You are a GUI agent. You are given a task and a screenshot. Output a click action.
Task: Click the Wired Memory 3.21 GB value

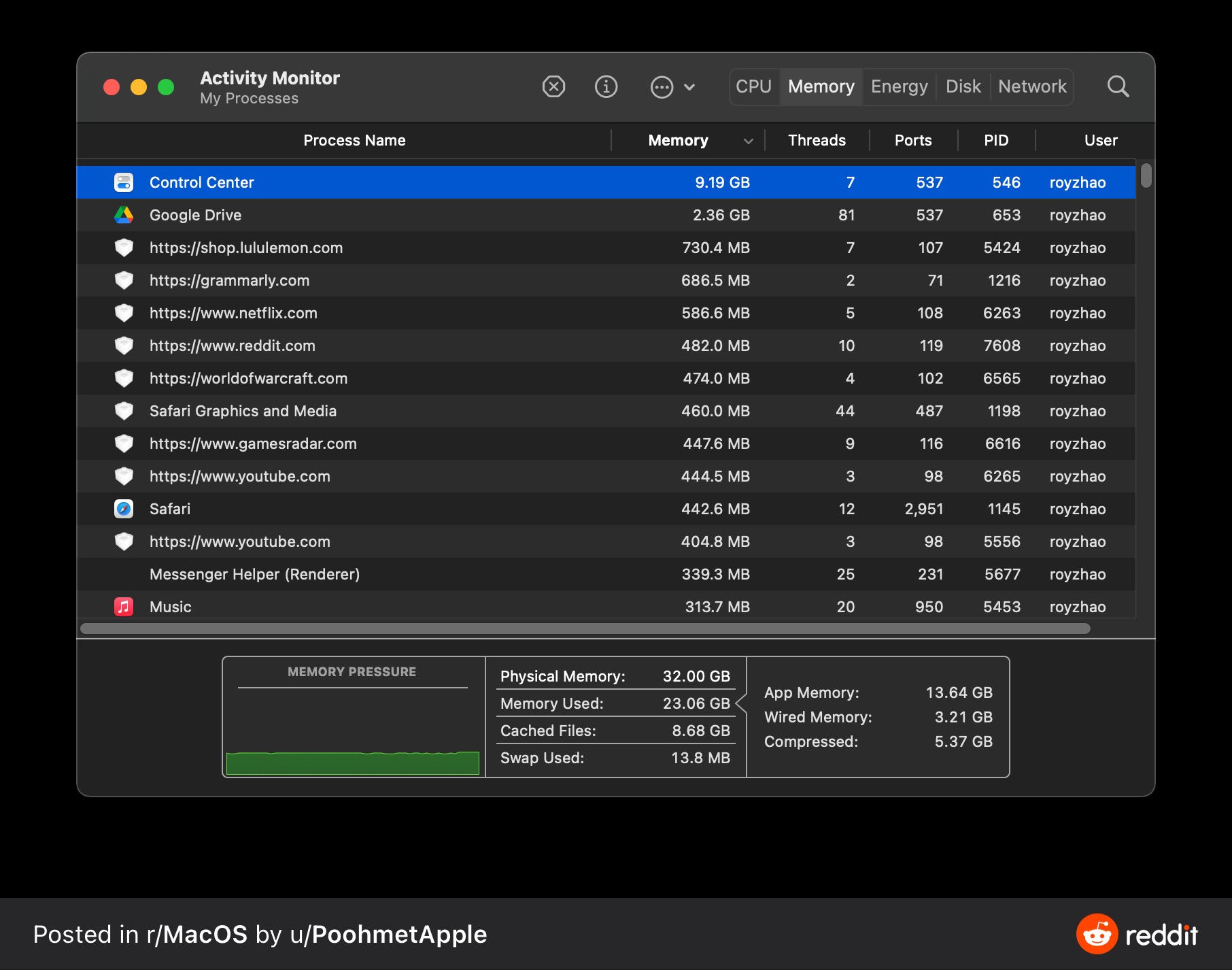(x=963, y=717)
